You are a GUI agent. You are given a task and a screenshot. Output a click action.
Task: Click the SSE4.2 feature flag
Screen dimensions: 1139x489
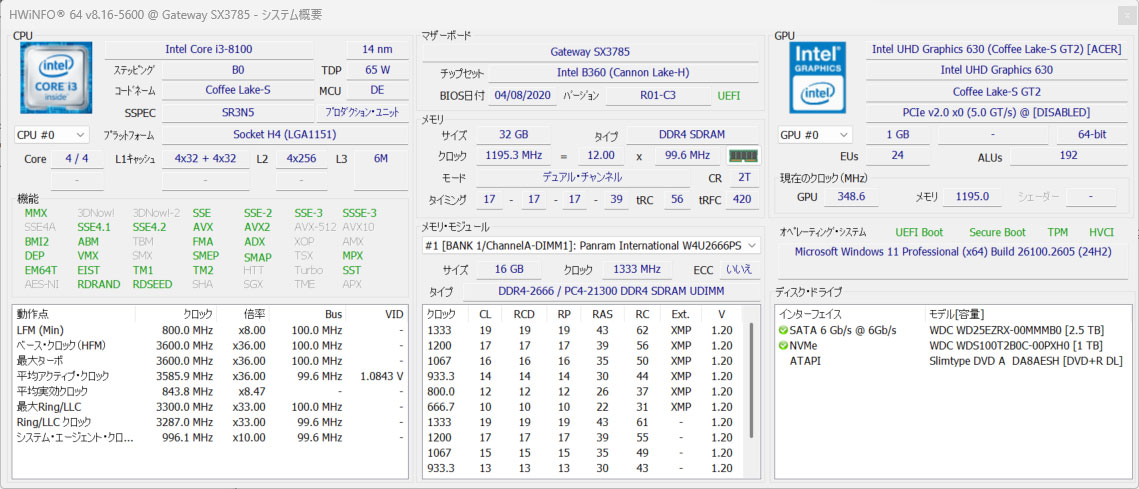point(149,227)
